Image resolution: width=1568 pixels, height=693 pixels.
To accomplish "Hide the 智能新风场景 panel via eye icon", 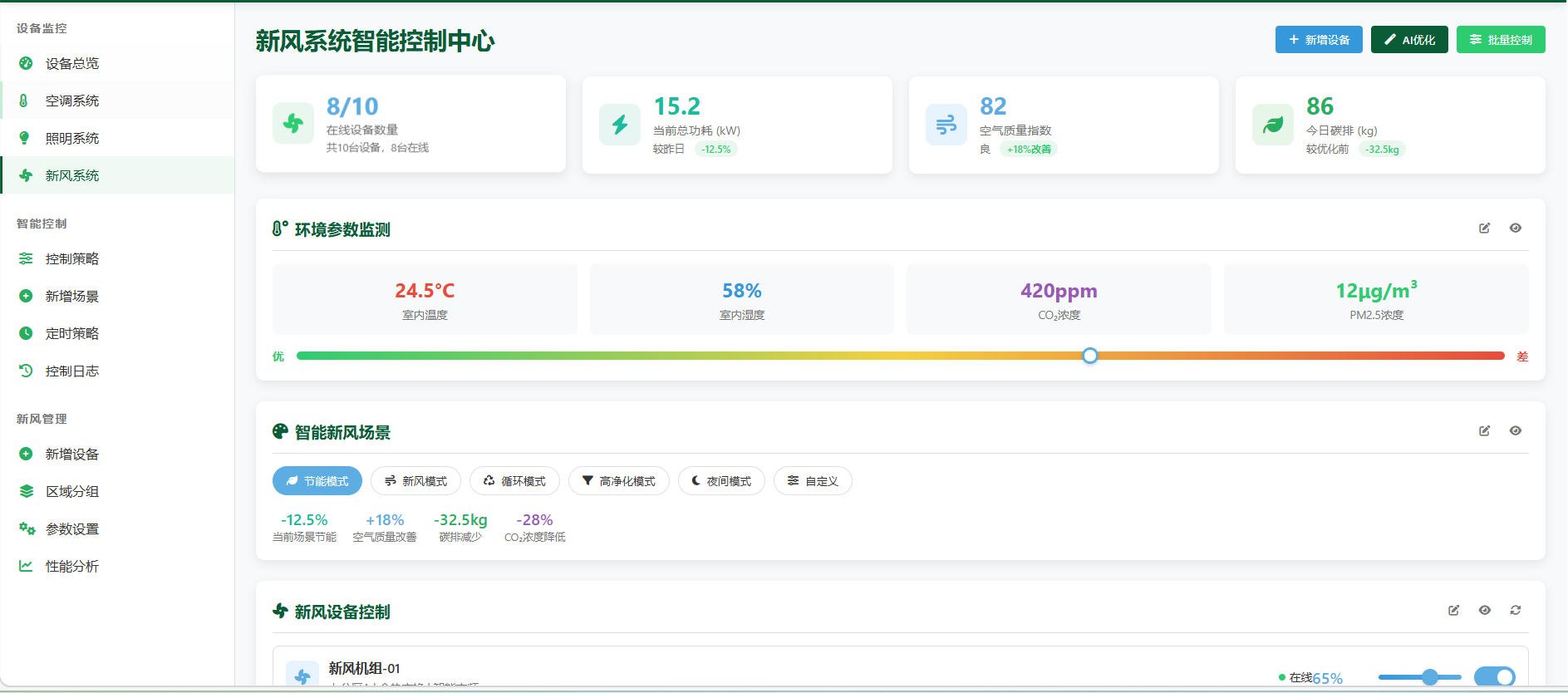I will (x=1515, y=431).
